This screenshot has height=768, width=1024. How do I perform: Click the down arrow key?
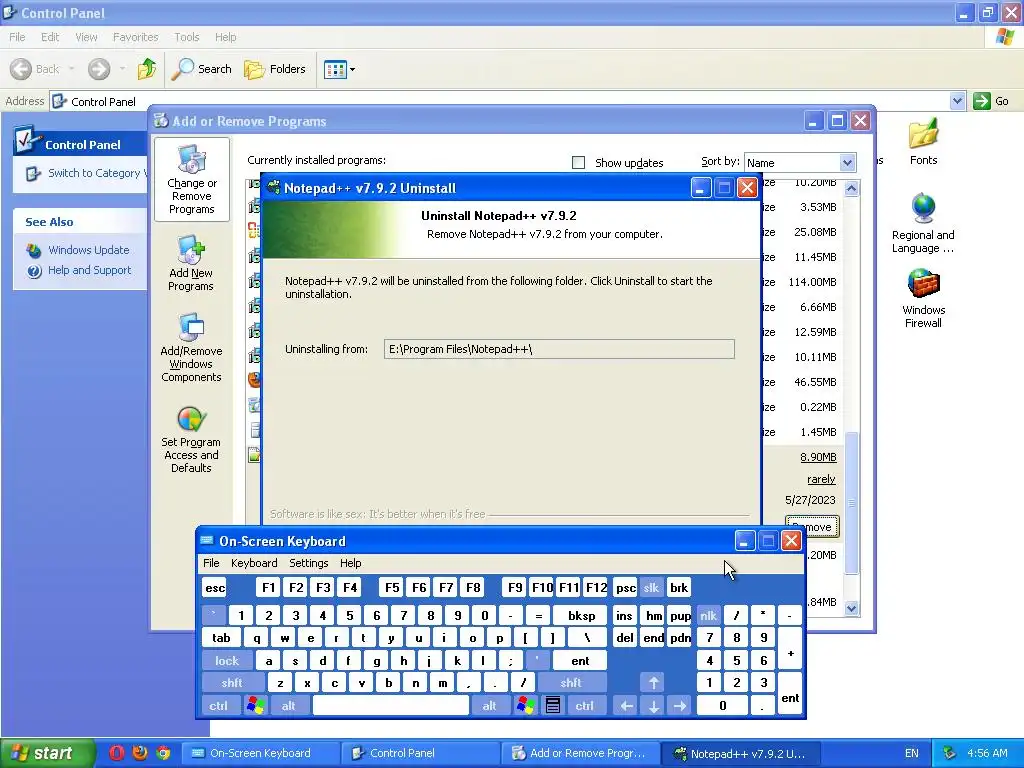[654, 706]
